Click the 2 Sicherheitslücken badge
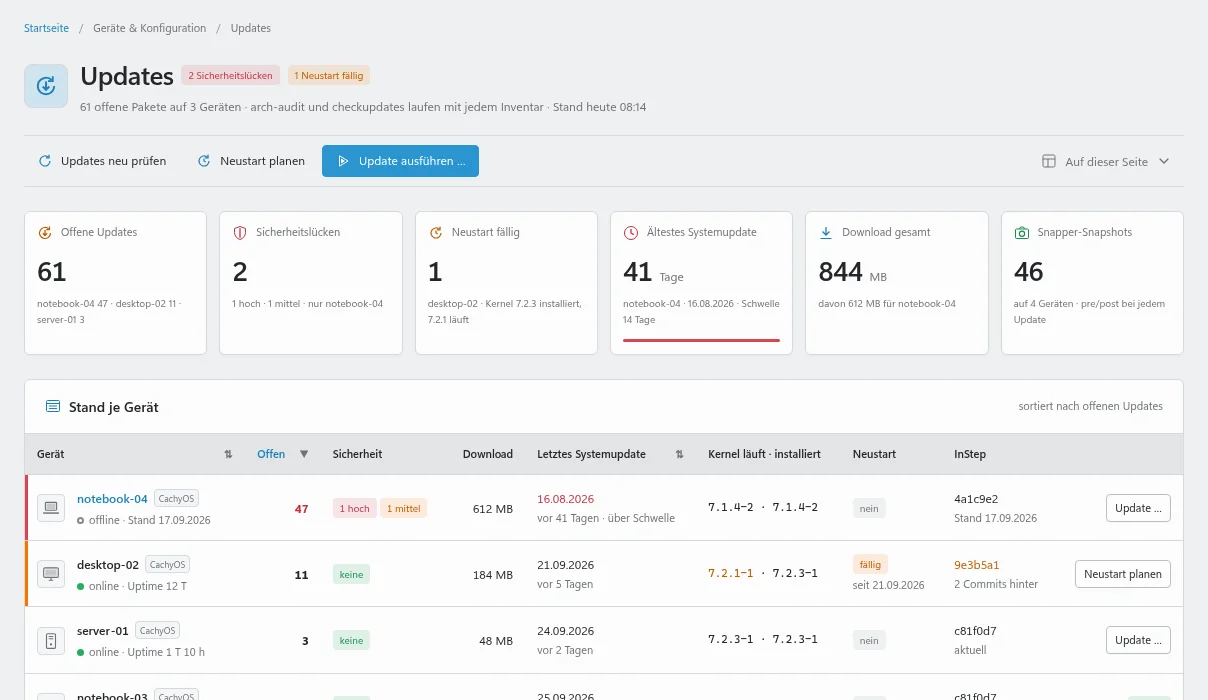This screenshot has width=1208, height=700. click(231, 75)
